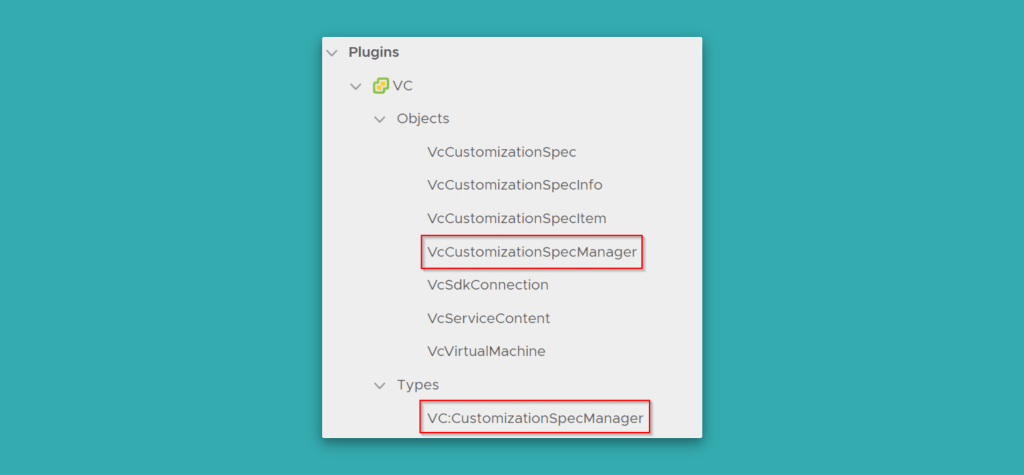Click the teal background outside the panel

click(x=150, y=240)
